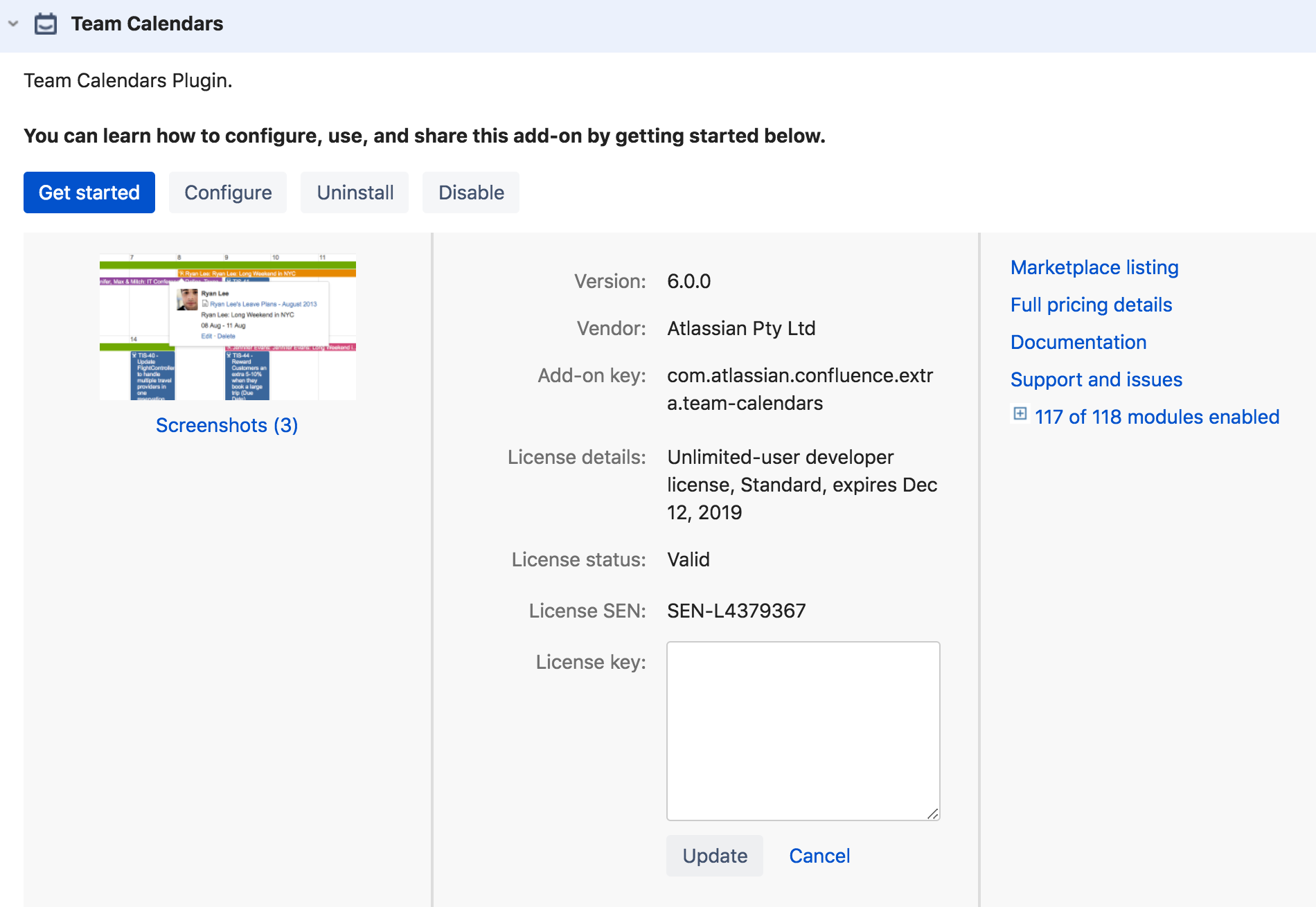The width and height of the screenshot is (1316, 907).
Task: Click the Update license button
Action: [x=715, y=856]
